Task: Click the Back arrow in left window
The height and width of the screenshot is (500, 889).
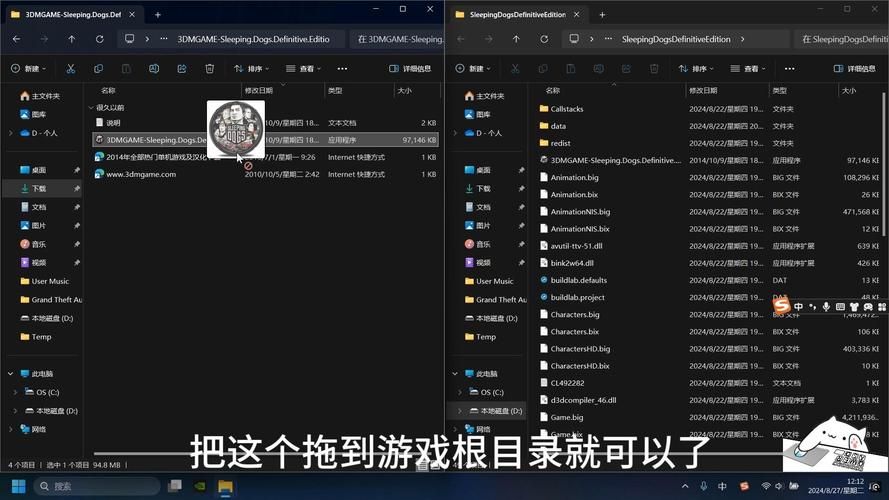Action: [17, 39]
